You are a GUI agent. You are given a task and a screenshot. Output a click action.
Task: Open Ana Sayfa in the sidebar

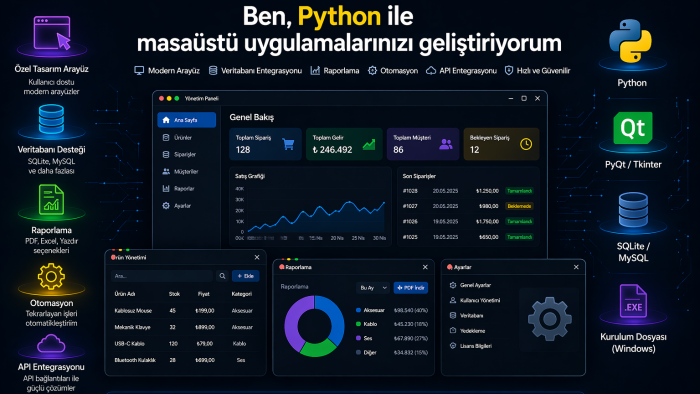187,120
